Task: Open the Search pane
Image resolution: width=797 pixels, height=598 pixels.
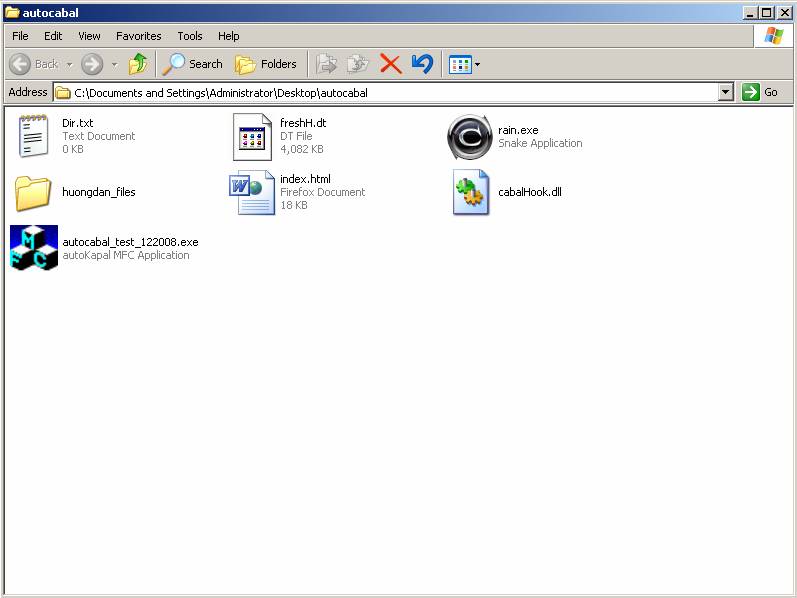Action: pos(193,64)
